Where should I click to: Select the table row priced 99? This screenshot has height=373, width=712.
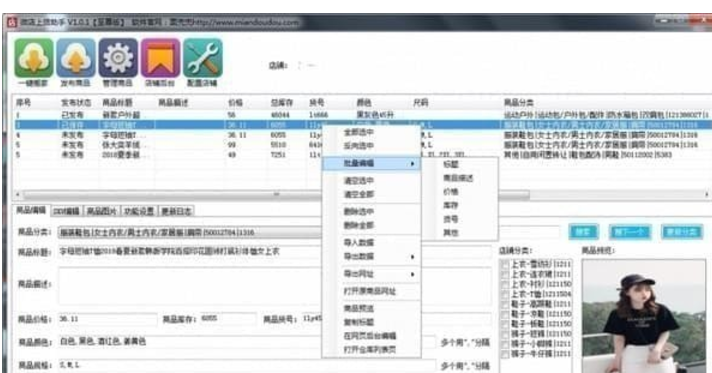point(361,145)
